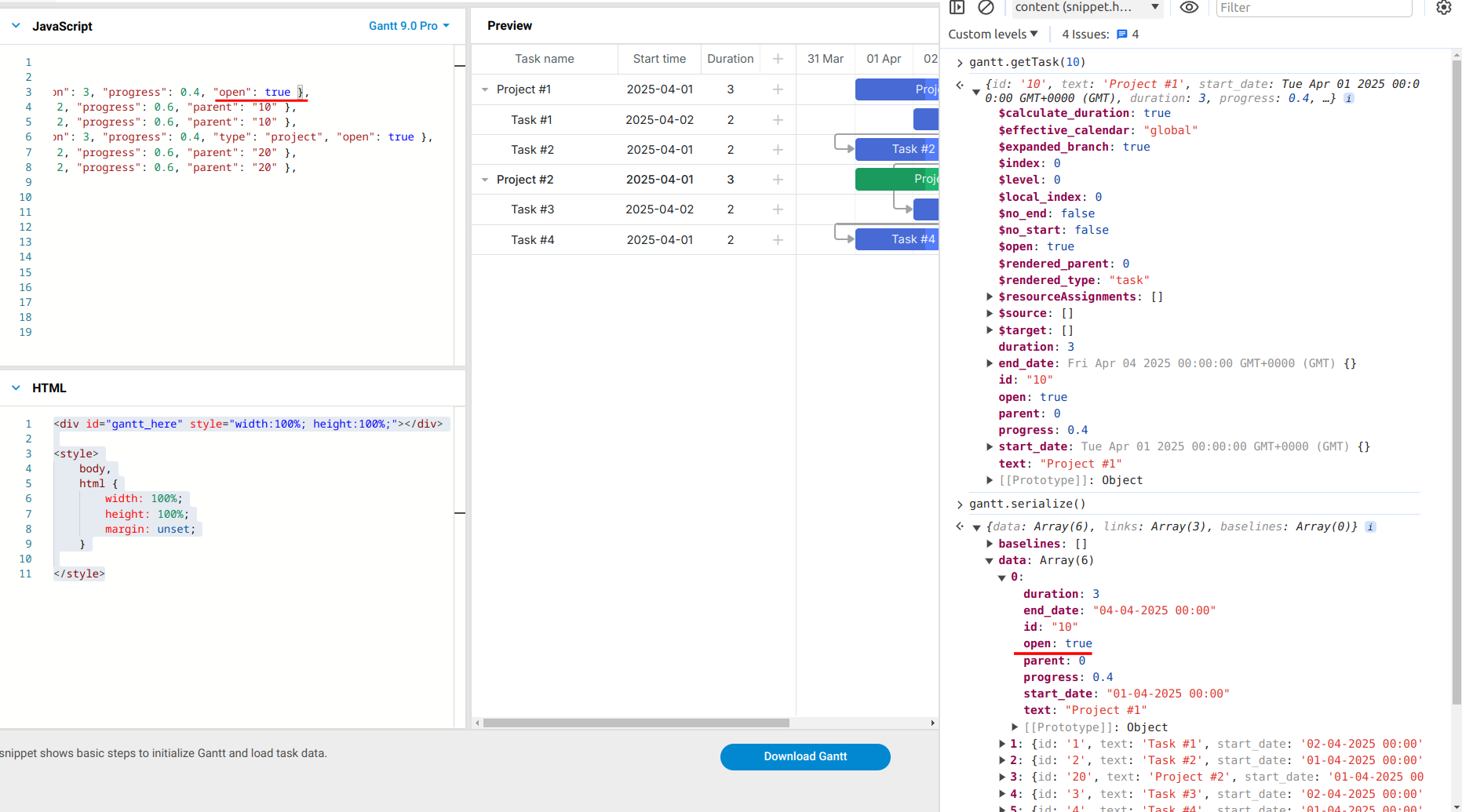Image resolution: width=1462 pixels, height=812 pixels.
Task: Add subtask to Task #4 via plus icon
Action: (778, 240)
